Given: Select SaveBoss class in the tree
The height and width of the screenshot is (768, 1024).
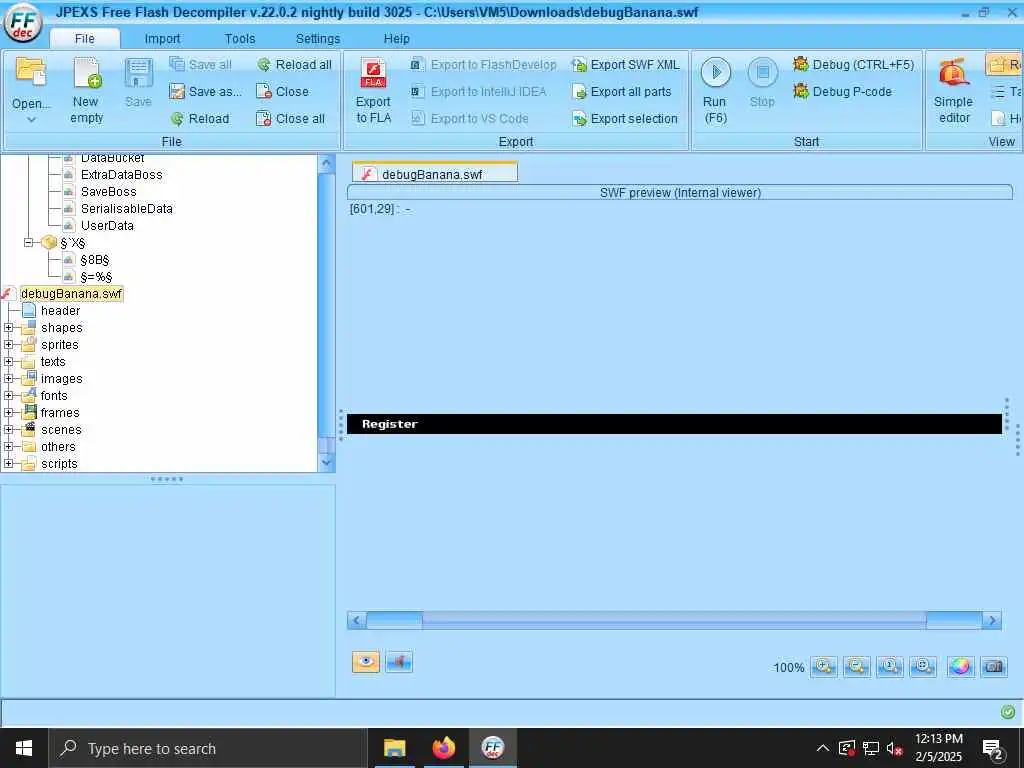Looking at the screenshot, I should pos(108,191).
